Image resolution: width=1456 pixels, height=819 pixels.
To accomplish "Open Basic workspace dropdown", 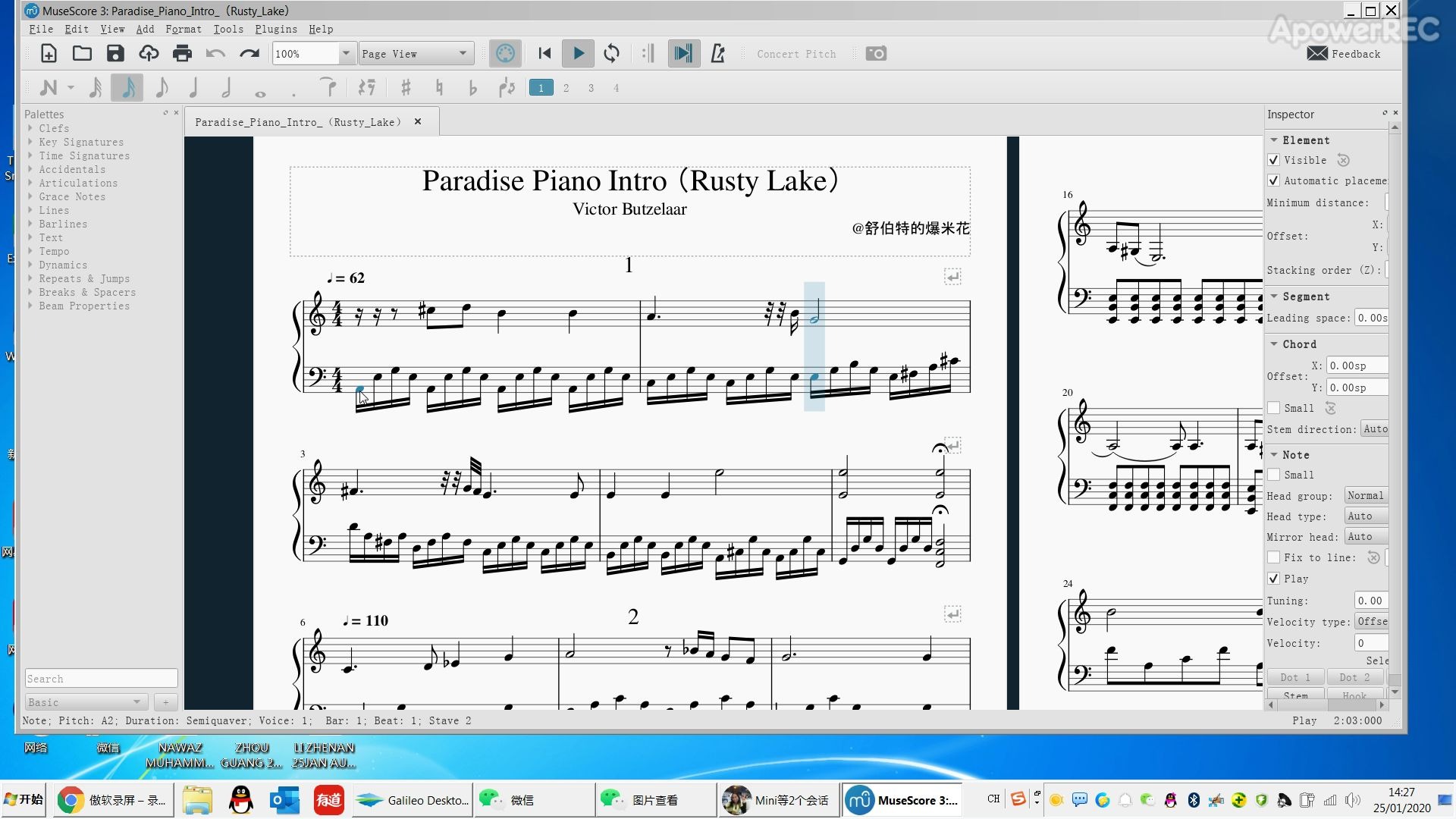I will 86,702.
